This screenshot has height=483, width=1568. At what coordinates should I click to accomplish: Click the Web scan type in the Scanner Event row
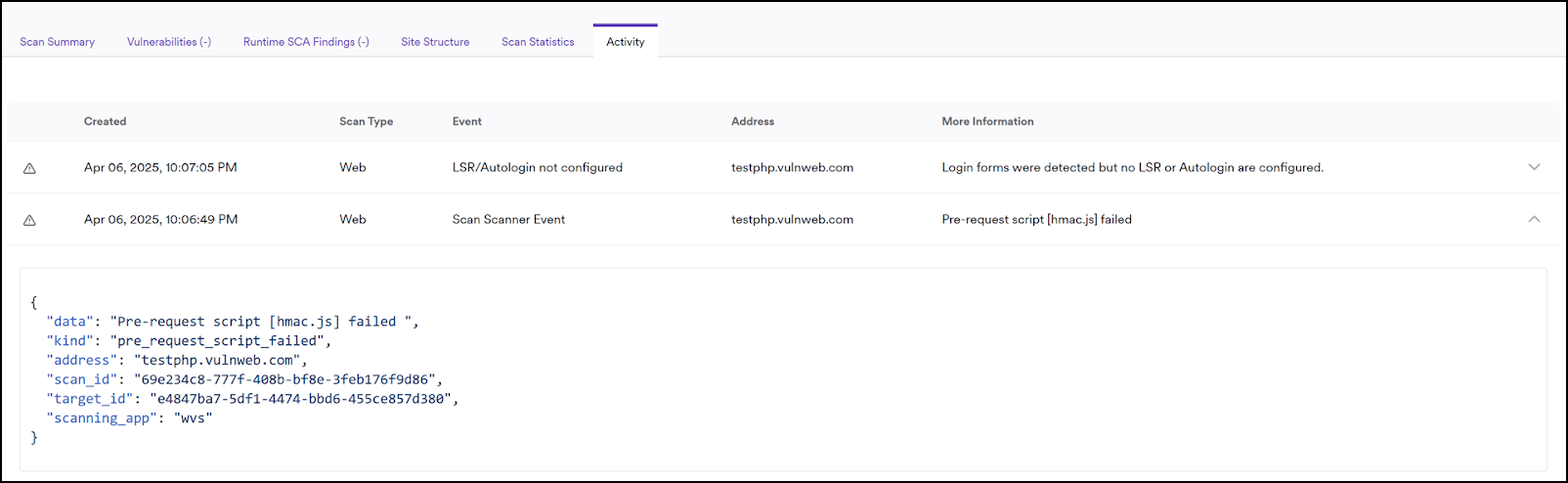click(x=353, y=219)
